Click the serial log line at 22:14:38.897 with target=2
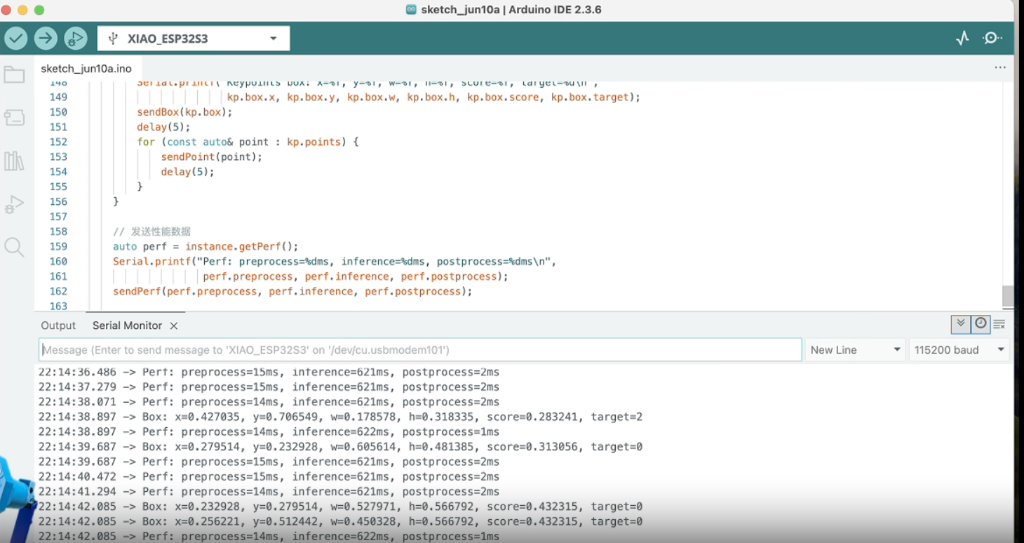 coord(340,417)
